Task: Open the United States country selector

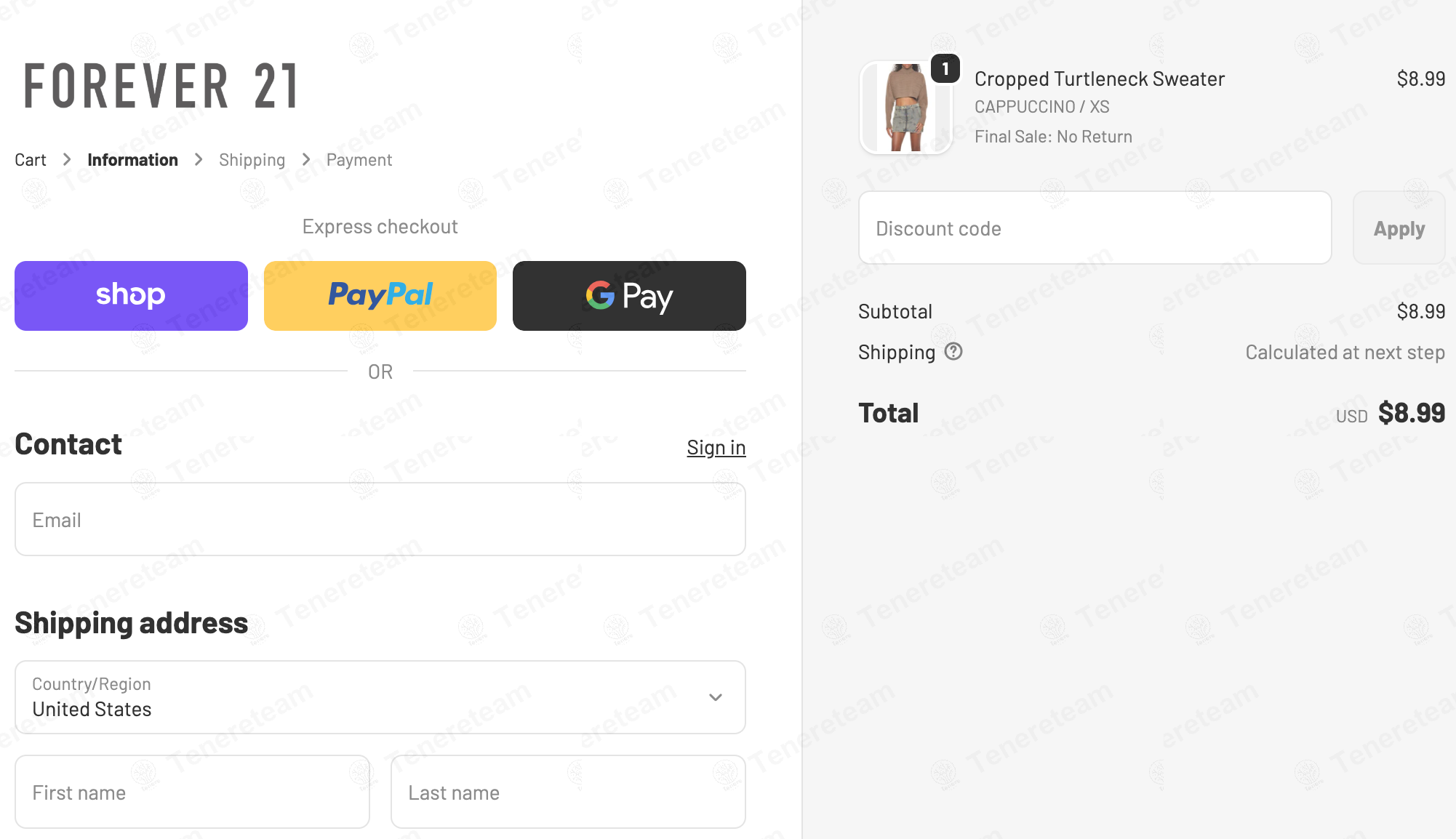Action: 380,697
